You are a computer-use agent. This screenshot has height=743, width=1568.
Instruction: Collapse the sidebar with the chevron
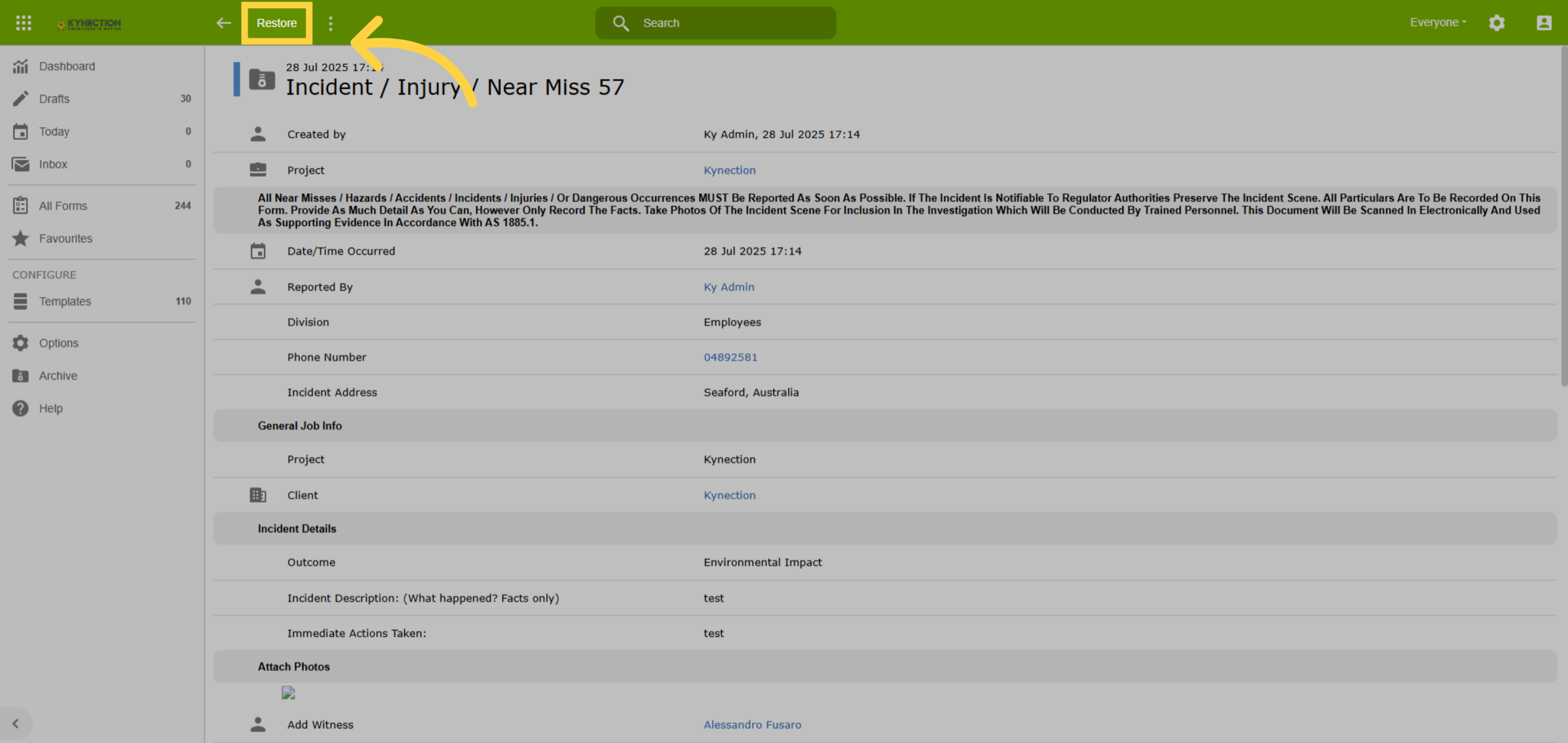click(16, 723)
